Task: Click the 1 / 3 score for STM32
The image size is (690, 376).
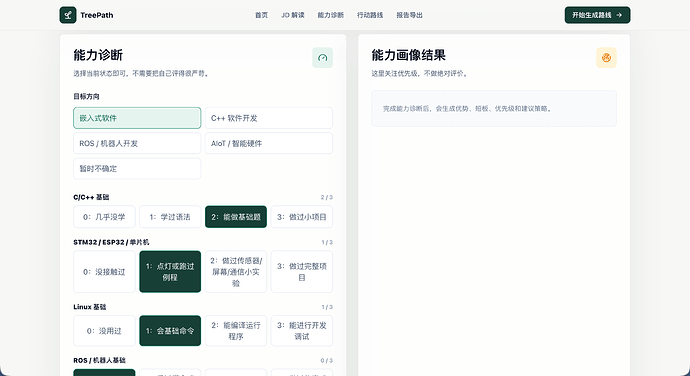Action: point(327,242)
